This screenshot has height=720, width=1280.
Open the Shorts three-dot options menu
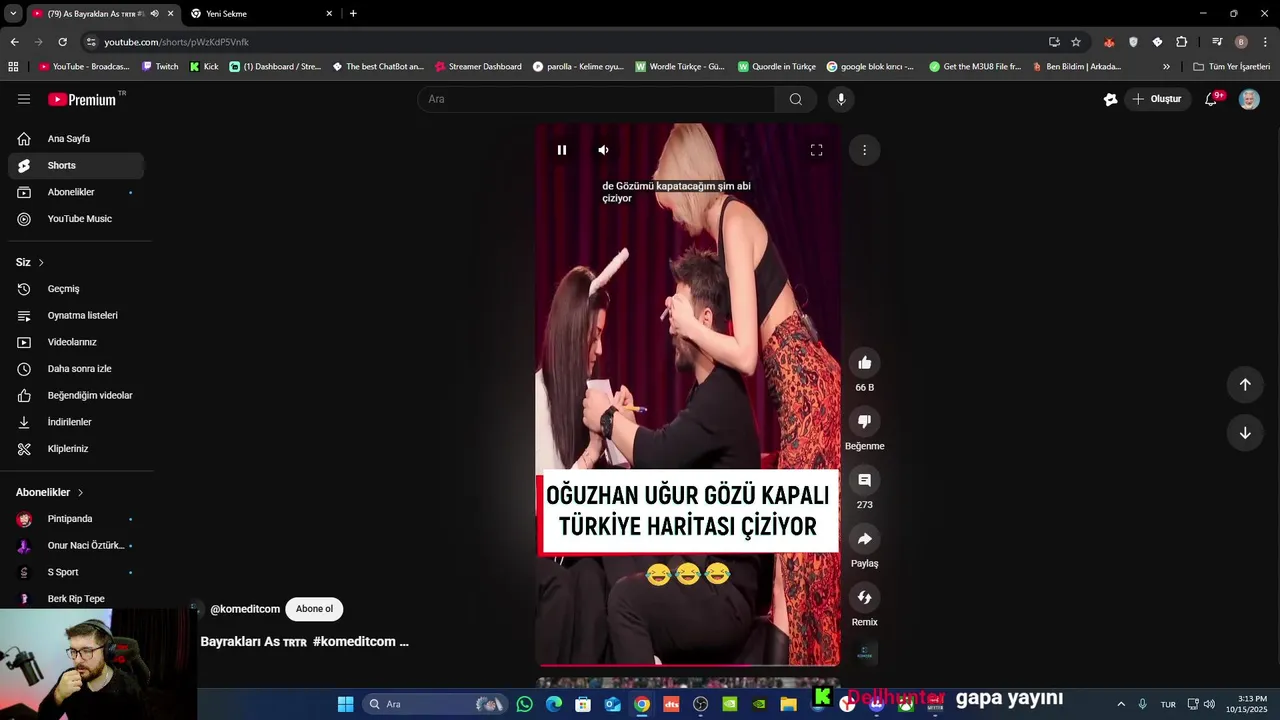tap(864, 150)
